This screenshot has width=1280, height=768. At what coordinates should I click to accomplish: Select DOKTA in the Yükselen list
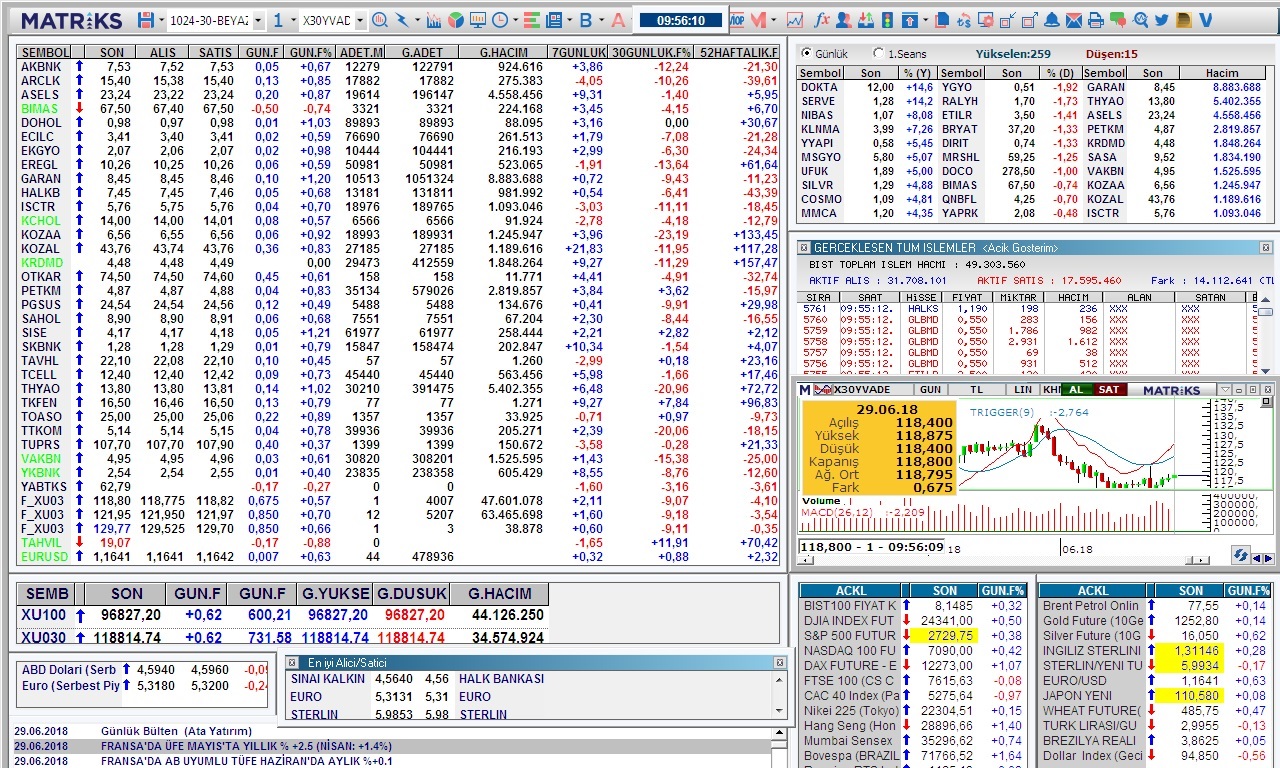click(x=818, y=87)
